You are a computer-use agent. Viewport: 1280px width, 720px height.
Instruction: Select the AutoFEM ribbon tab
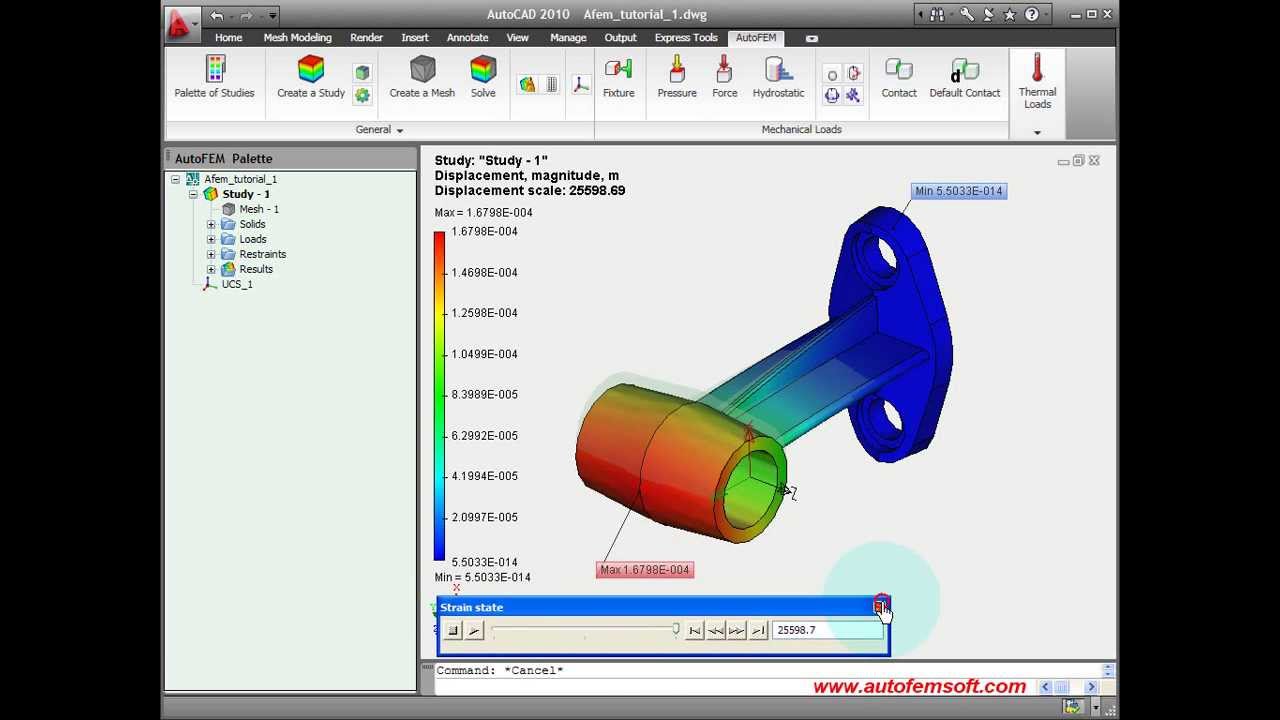[756, 38]
